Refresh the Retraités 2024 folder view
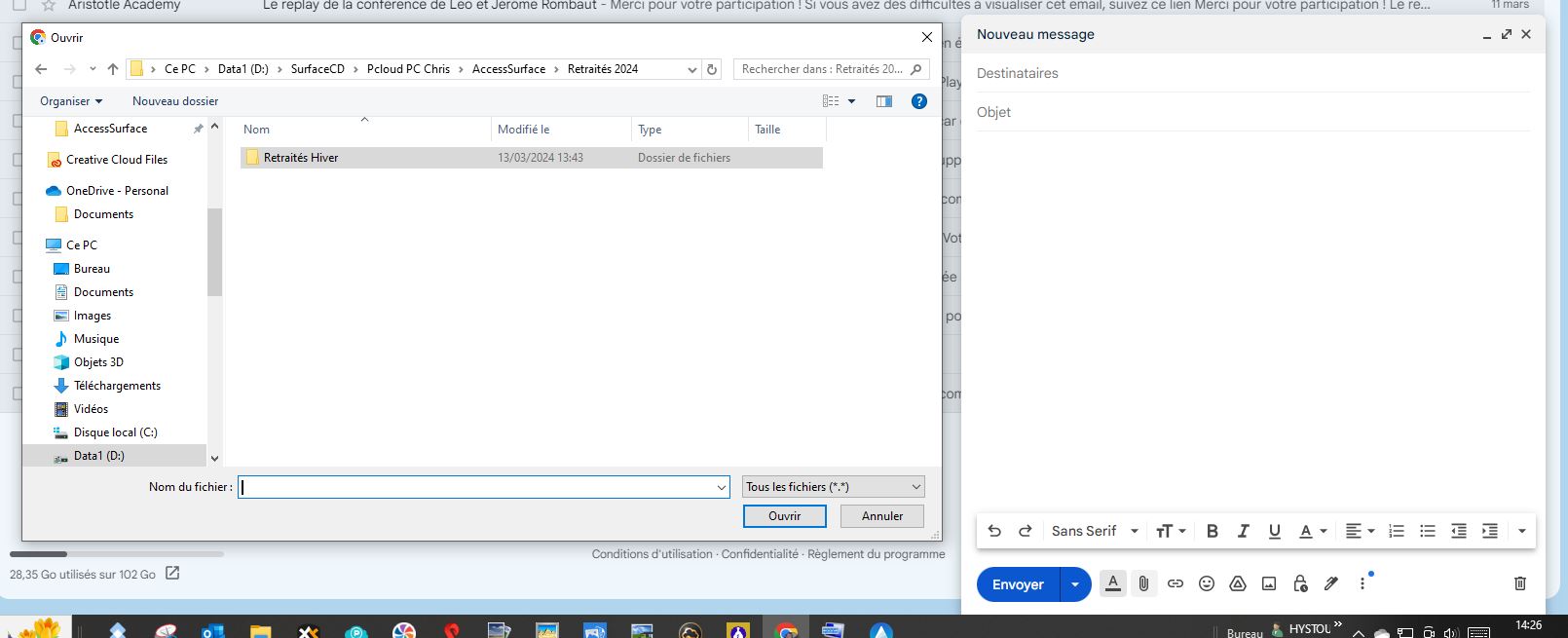Screen dimensions: 1568x638 coord(712,69)
